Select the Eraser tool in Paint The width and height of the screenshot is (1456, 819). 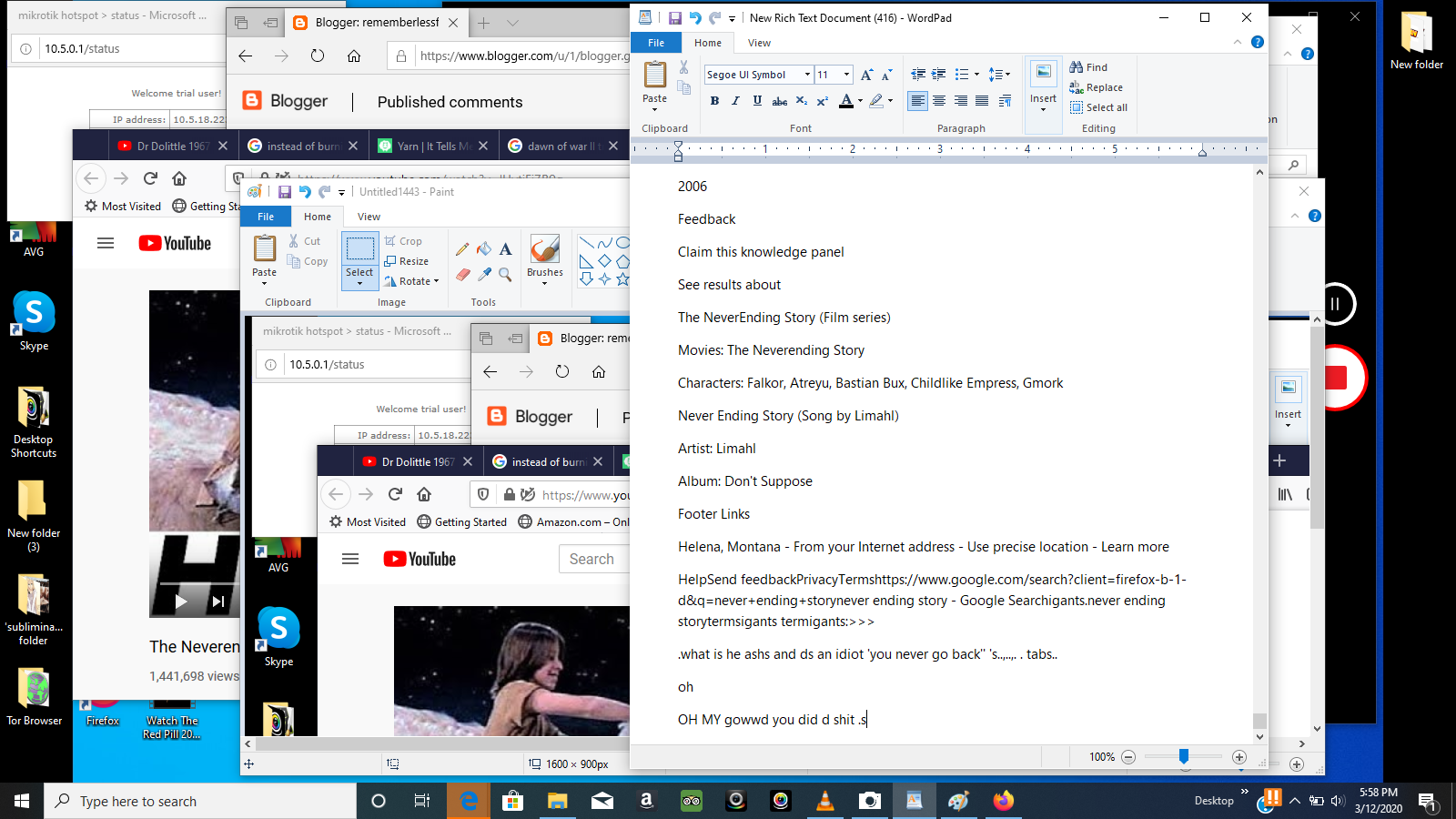coord(463,274)
